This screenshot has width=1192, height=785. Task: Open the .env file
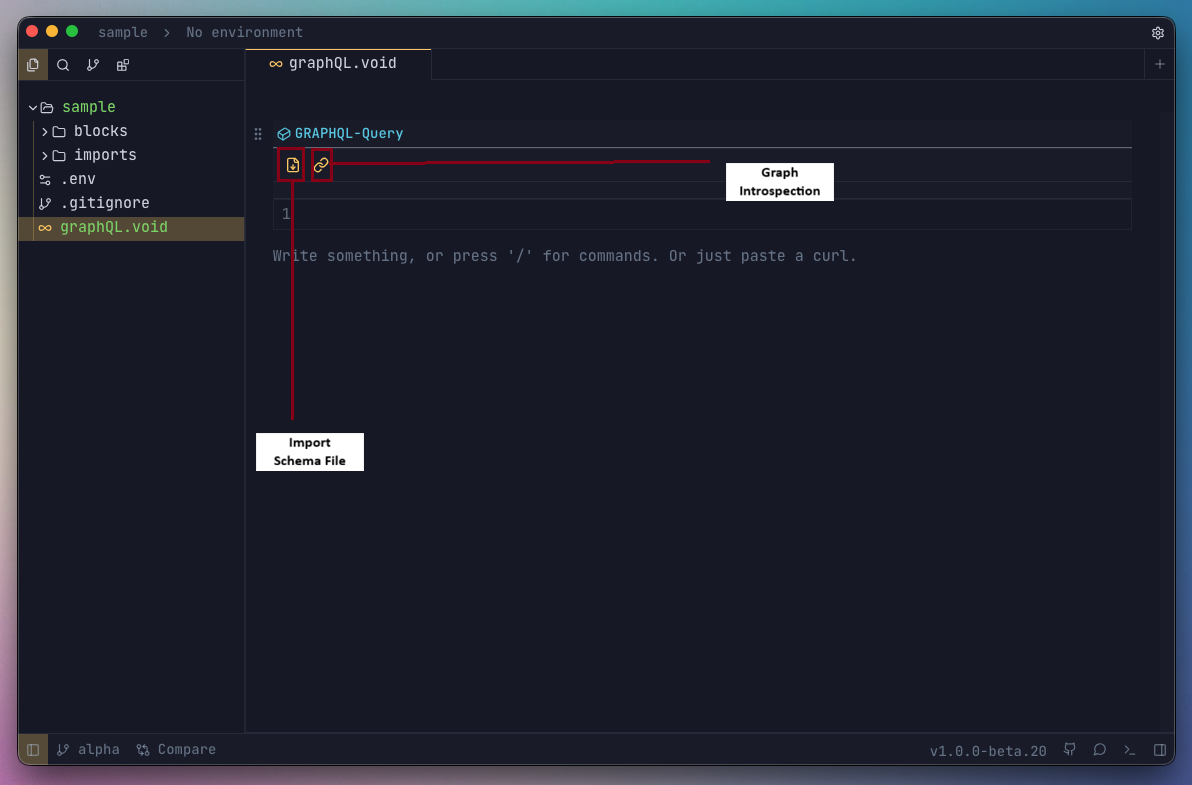pos(78,179)
